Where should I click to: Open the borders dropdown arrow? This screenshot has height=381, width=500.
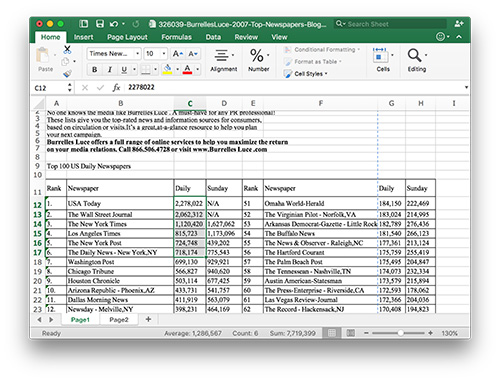(155, 69)
